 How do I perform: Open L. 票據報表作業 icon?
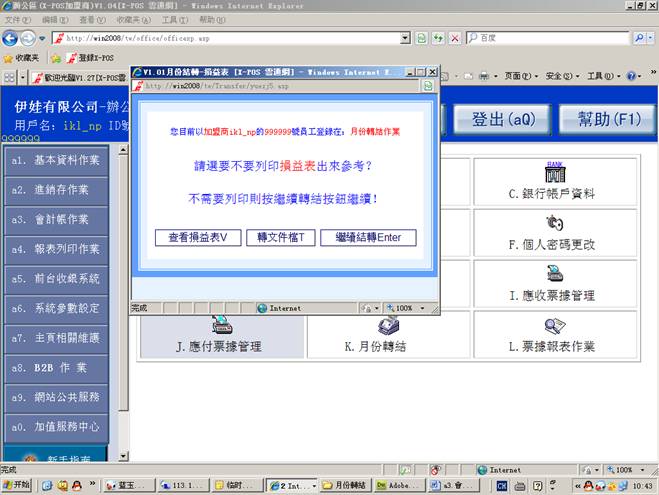coord(554,325)
